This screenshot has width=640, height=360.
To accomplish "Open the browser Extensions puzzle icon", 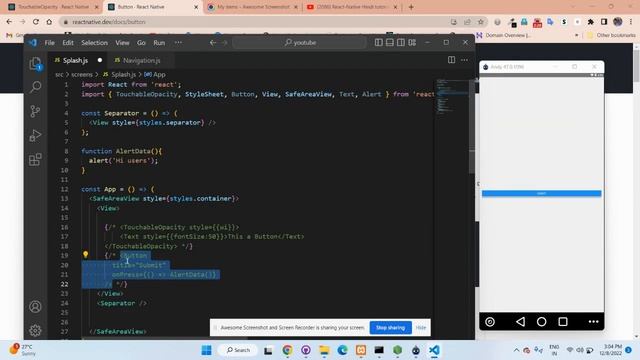I will pyautogui.click(x=591, y=22).
